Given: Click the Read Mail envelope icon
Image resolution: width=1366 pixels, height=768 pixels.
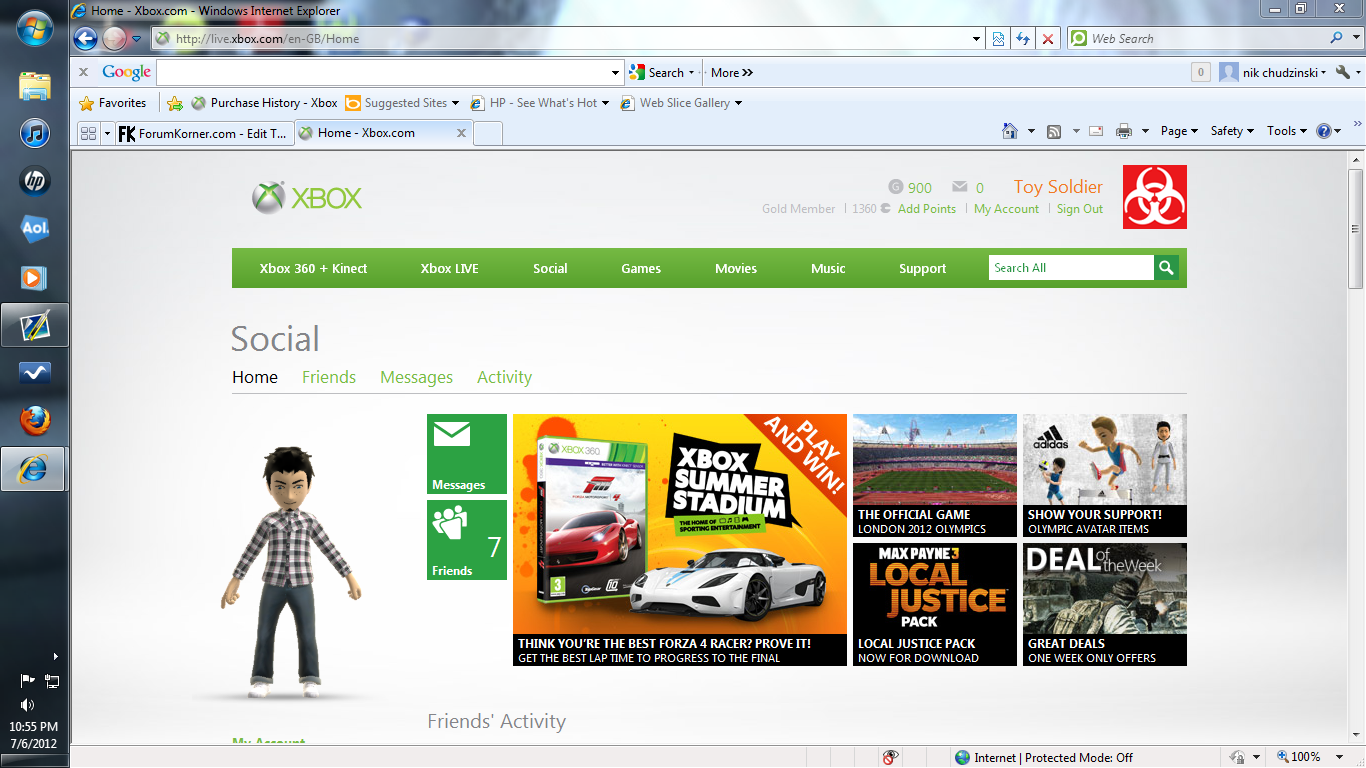Looking at the screenshot, I should (1096, 131).
